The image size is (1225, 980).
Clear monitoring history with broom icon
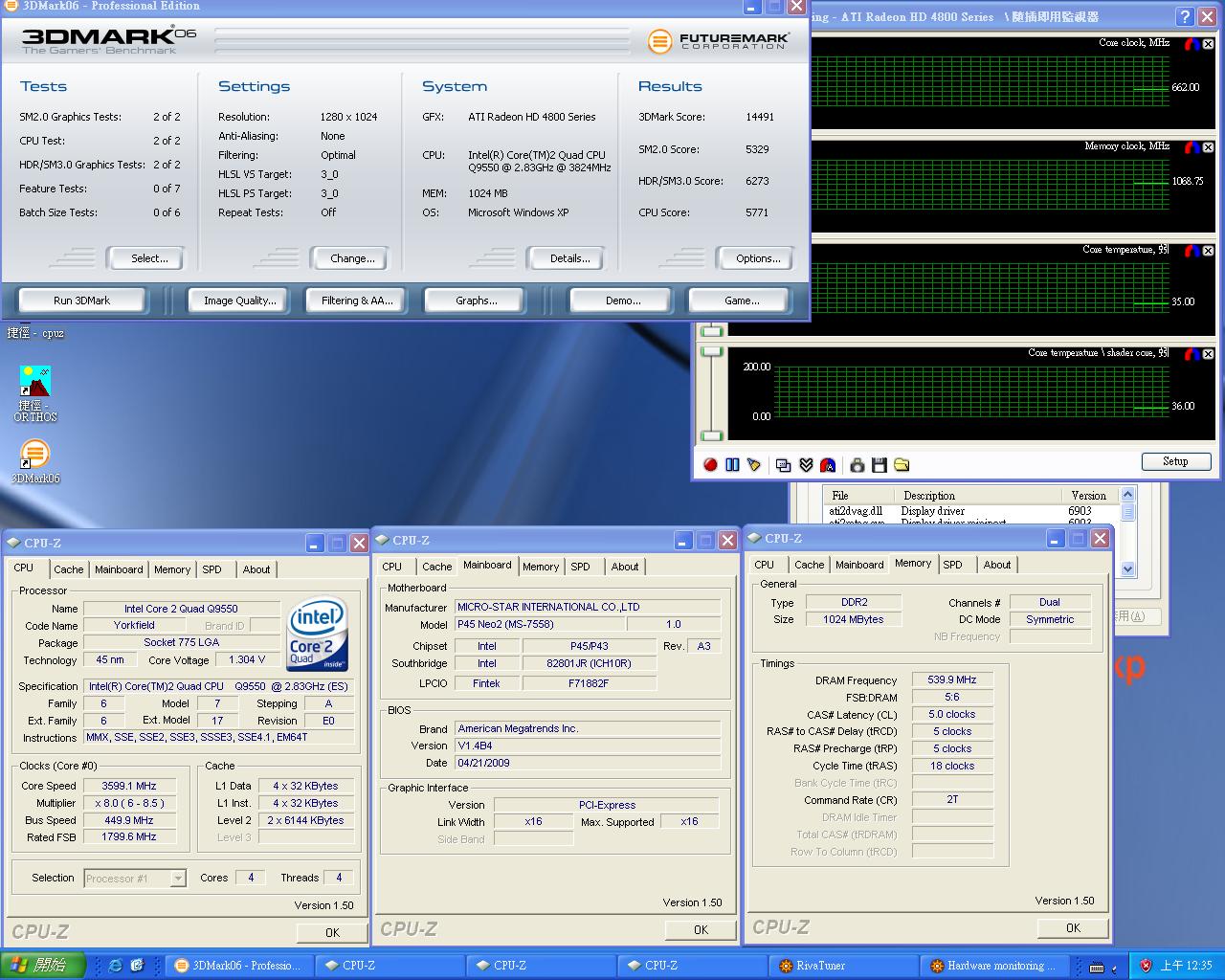point(754,464)
